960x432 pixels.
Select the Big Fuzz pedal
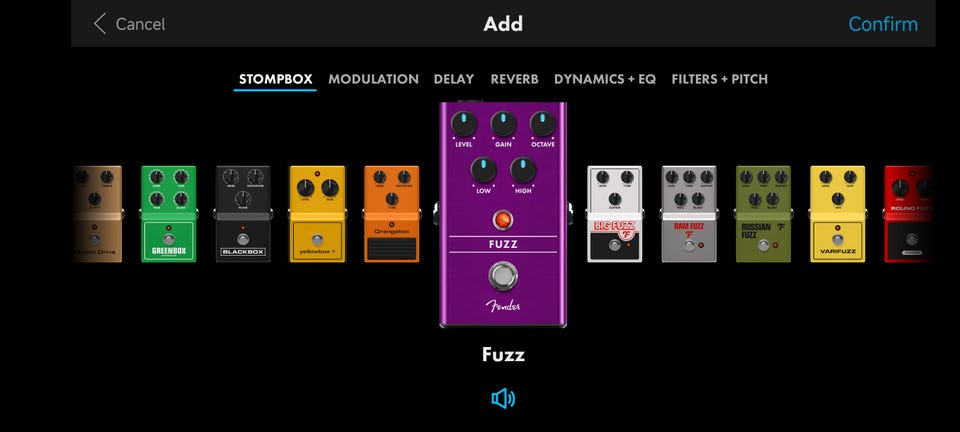(615, 214)
